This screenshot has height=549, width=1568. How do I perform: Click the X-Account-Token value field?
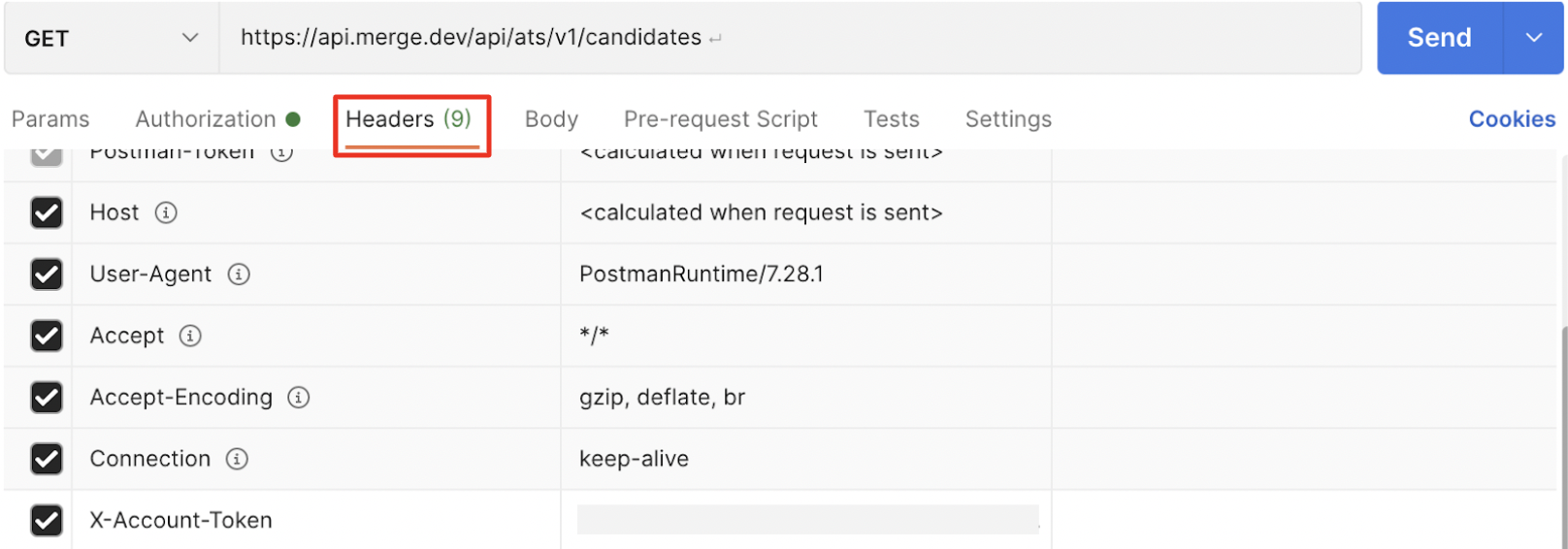tap(806, 520)
